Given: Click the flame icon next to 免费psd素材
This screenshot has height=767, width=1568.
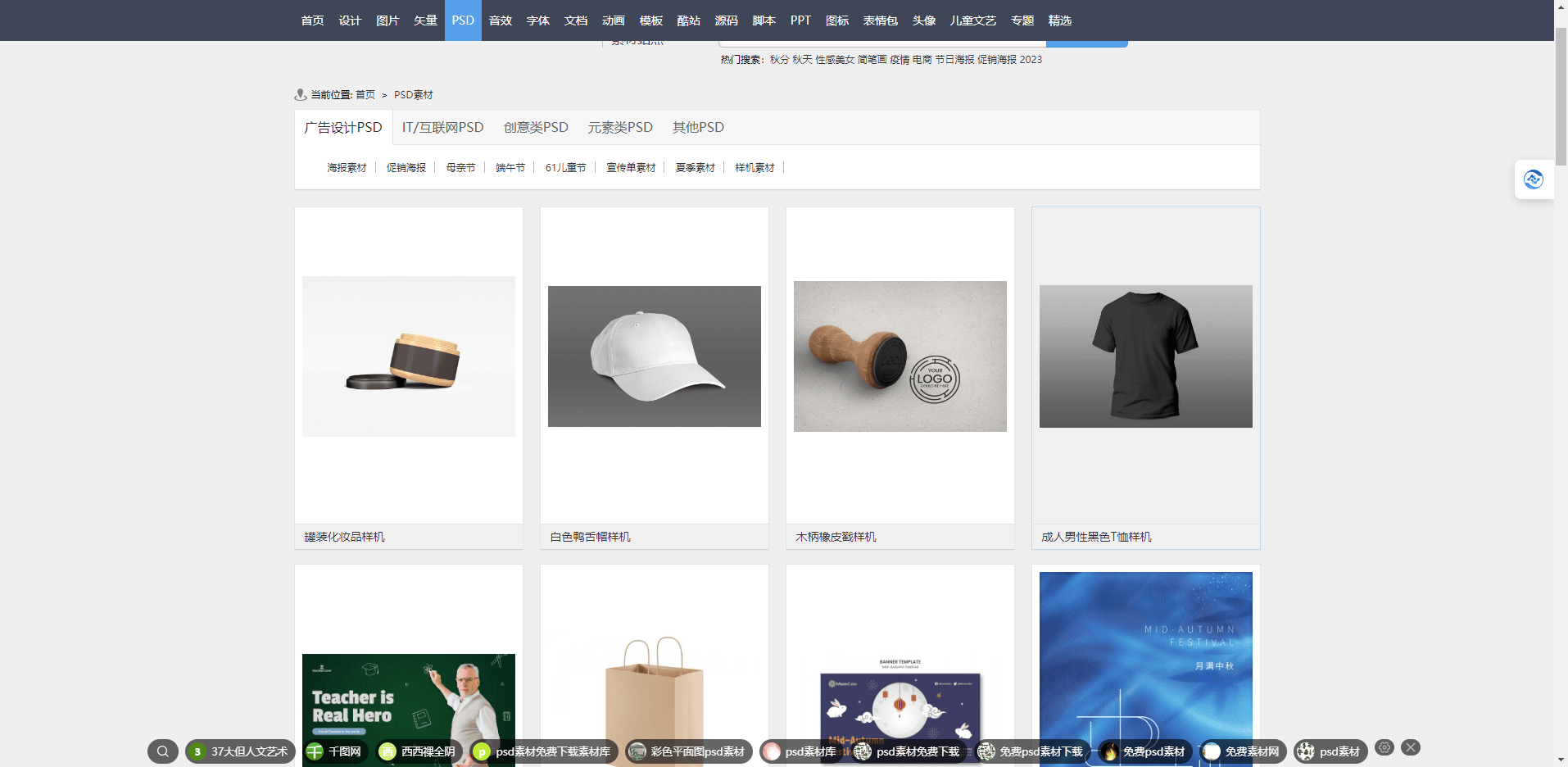Looking at the screenshot, I should [x=1109, y=751].
